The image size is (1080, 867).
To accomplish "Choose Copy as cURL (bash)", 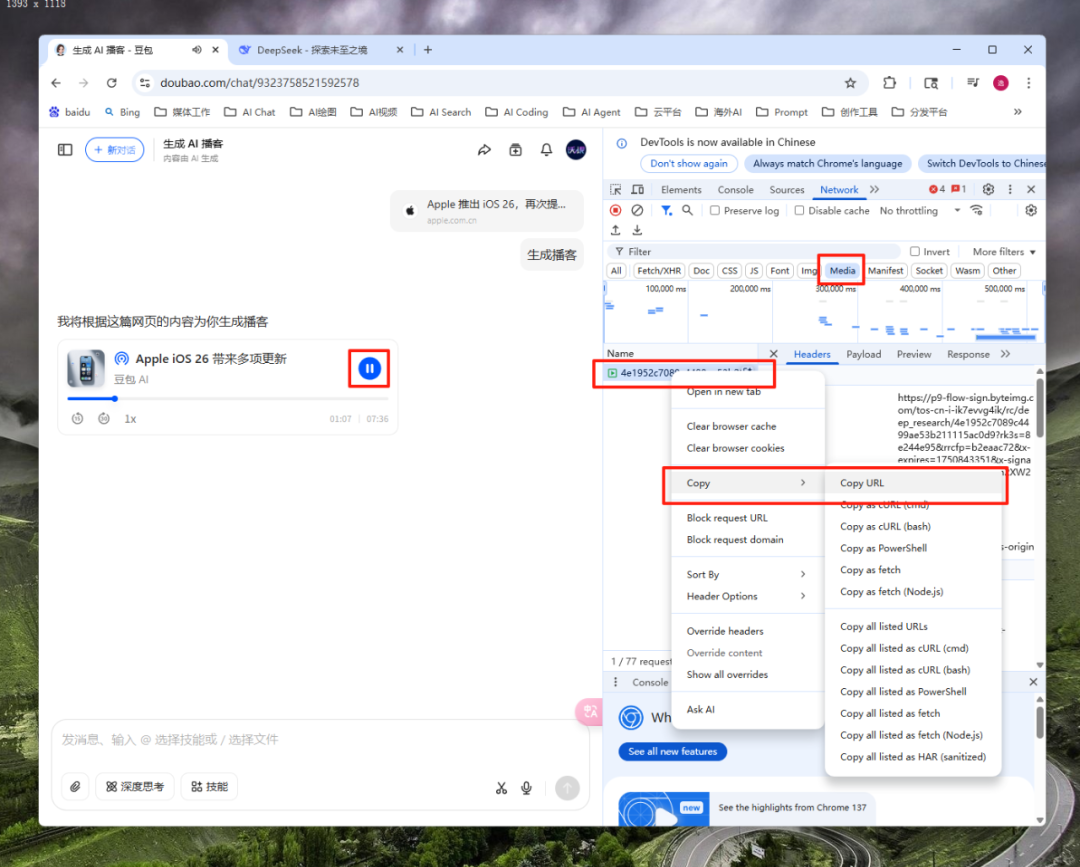I will tap(913, 527).
